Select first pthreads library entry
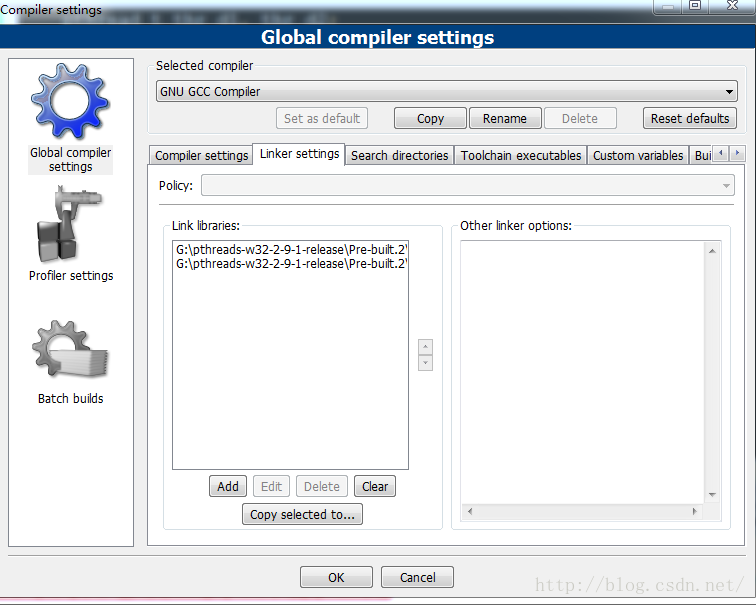This screenshot has width=756, height=605. pyautogui.click(x=290, y=250)
